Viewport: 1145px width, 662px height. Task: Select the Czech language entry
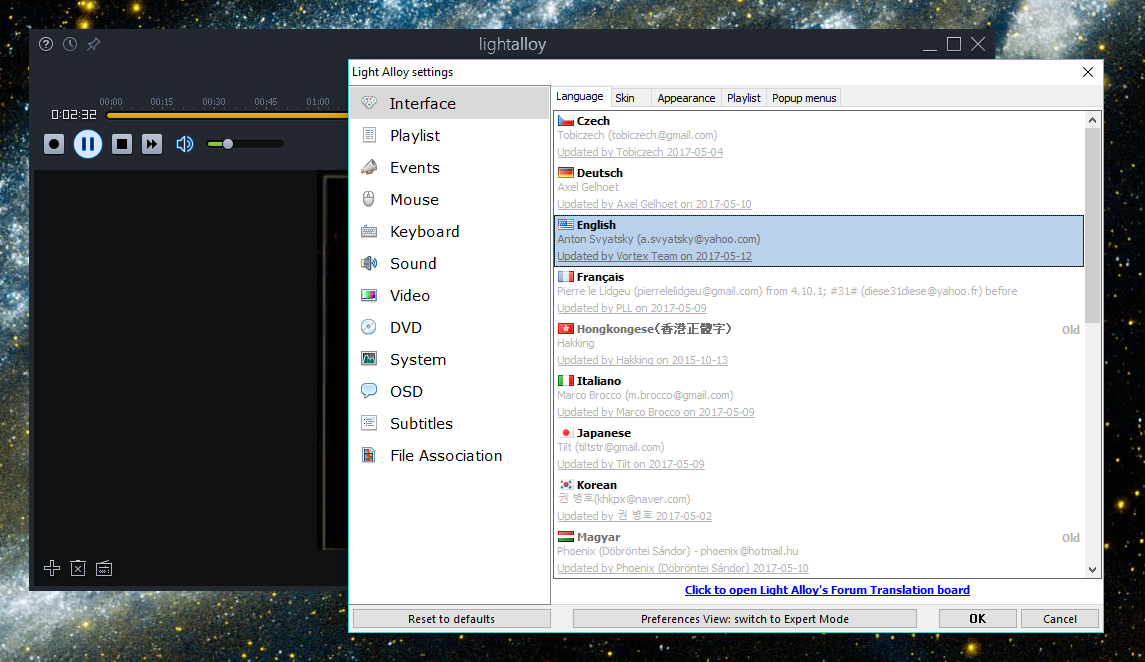pos(819,136)
